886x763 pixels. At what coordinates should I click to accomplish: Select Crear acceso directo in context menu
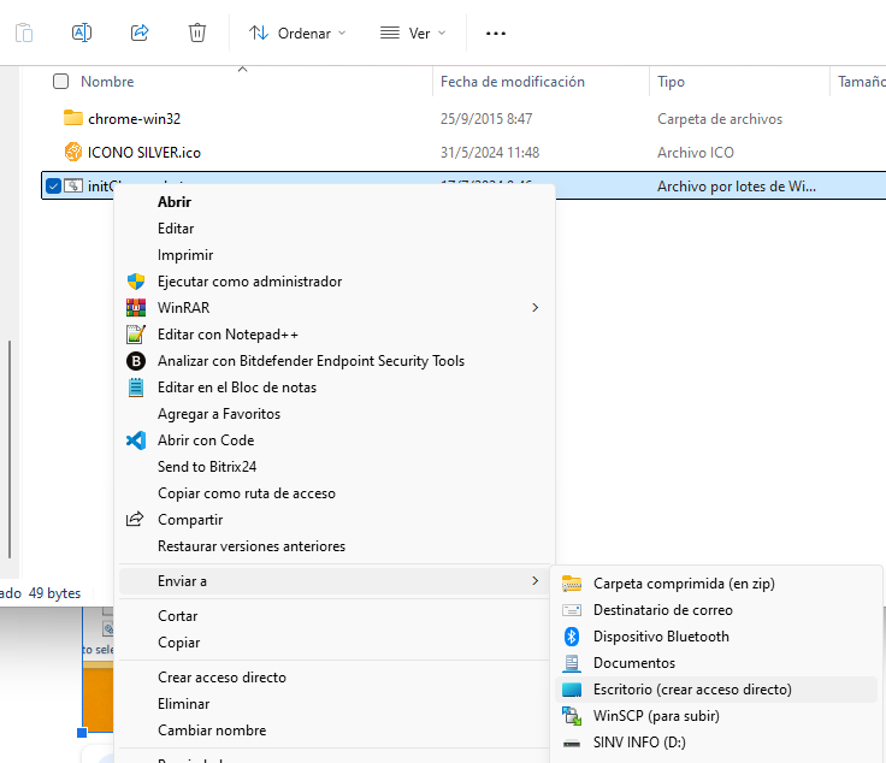pyautogui.click(x=222, y=677)
